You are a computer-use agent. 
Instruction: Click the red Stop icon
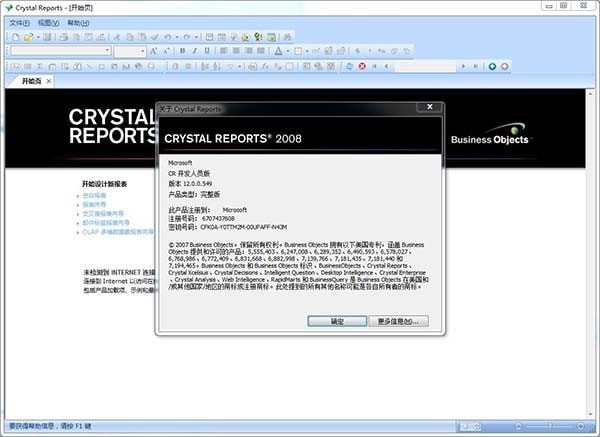[x=362, y=66]
